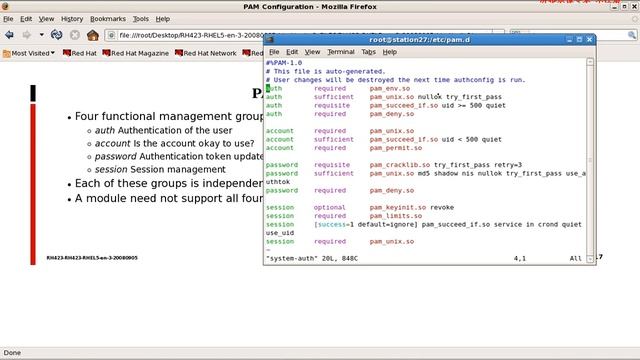Click the Red Hat Magazine bookmark favicon

click(106, 53)
